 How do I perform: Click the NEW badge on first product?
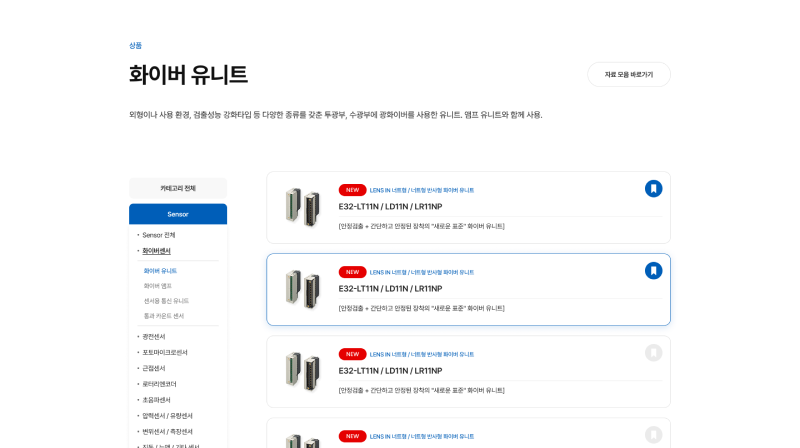352,190
